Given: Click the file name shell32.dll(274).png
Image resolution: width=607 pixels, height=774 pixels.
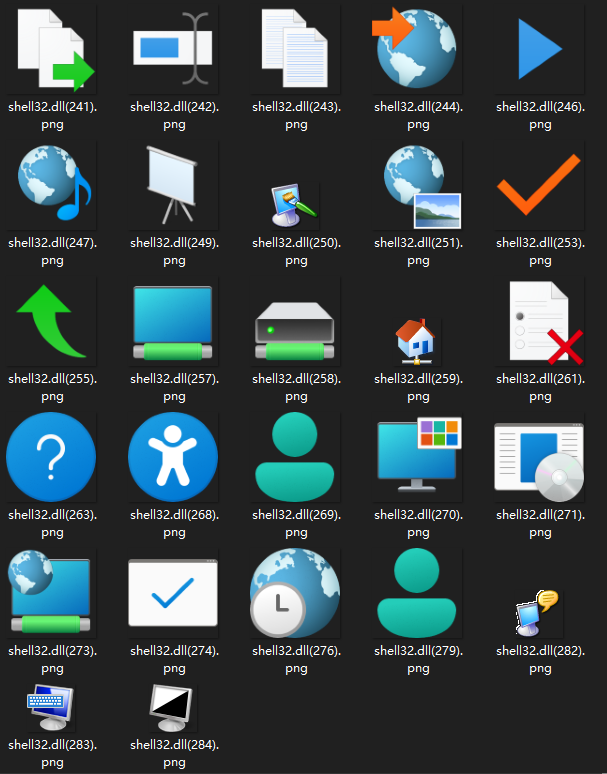Looking at the screenshot, I should pyautogui.click(x=174, y=659).
